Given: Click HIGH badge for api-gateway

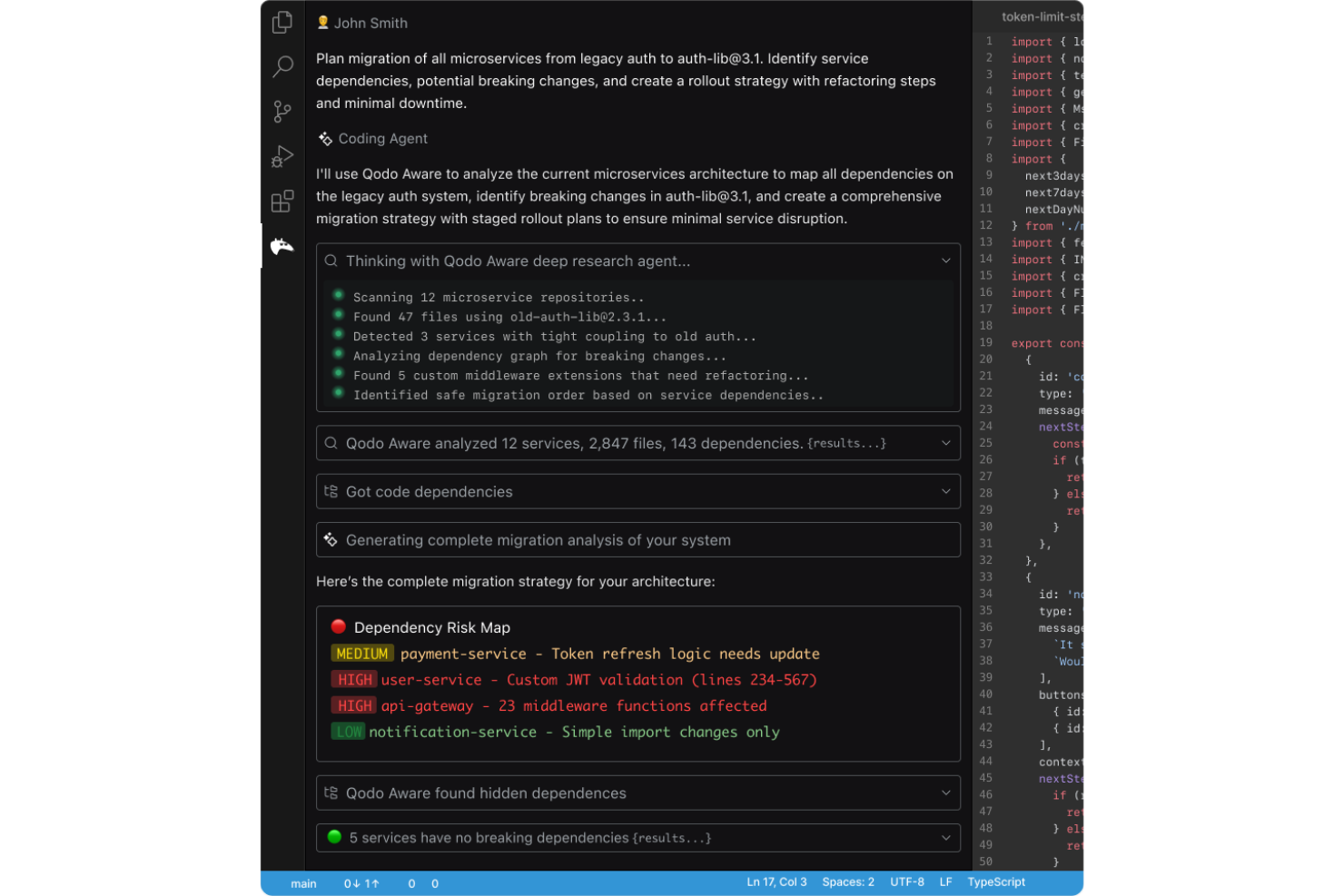Looking at the screenshot, I should (354, 706).
